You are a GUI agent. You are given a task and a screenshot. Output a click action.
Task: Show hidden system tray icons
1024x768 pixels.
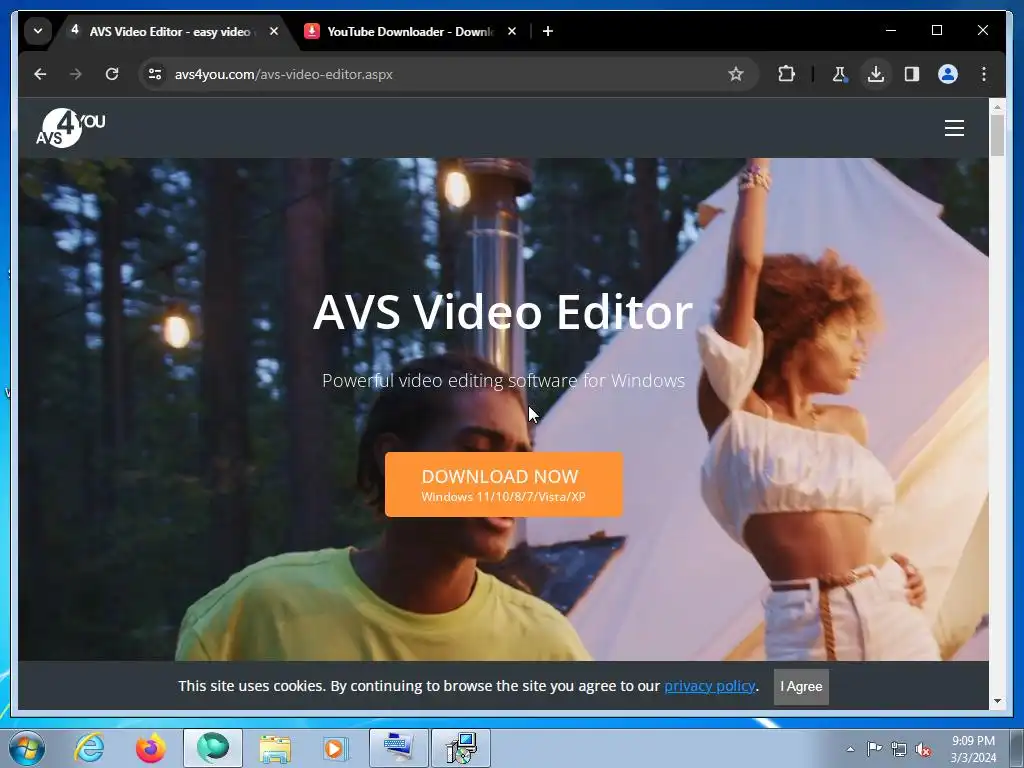point(850,749)
